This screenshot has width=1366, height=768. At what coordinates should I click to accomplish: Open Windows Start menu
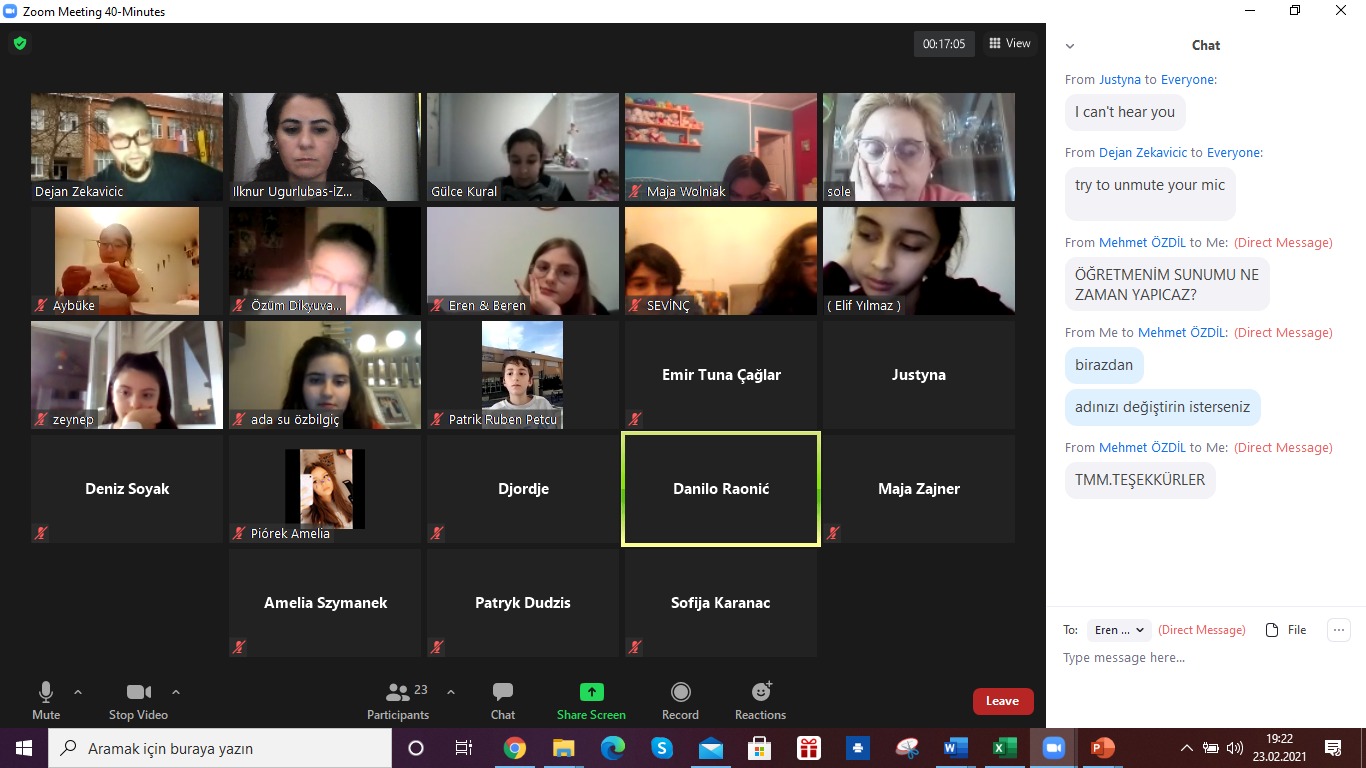click(x=24, y=748)
